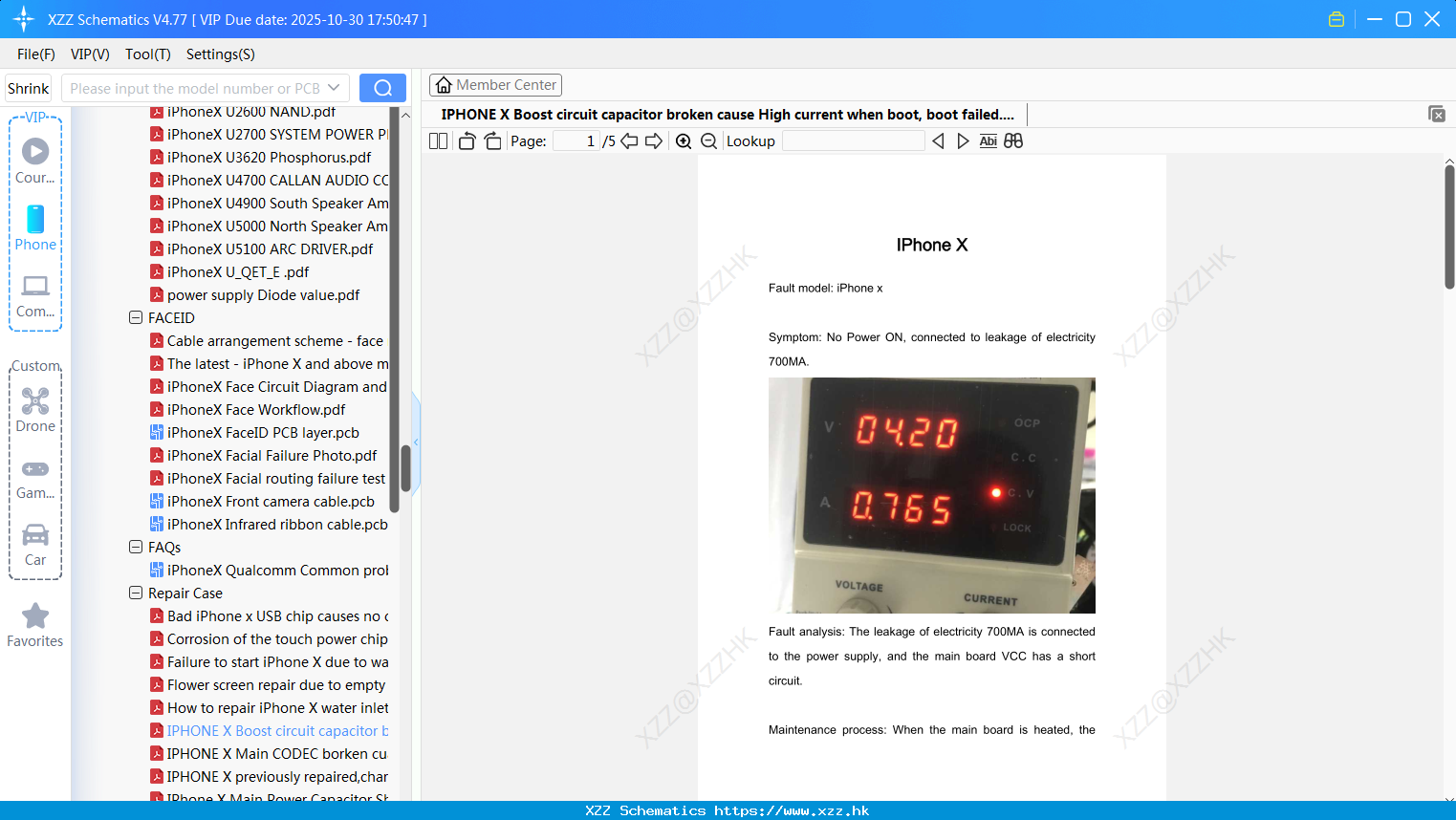Find previous lookup match
This screenshot has width=1456, height=820.
(938, 141)
